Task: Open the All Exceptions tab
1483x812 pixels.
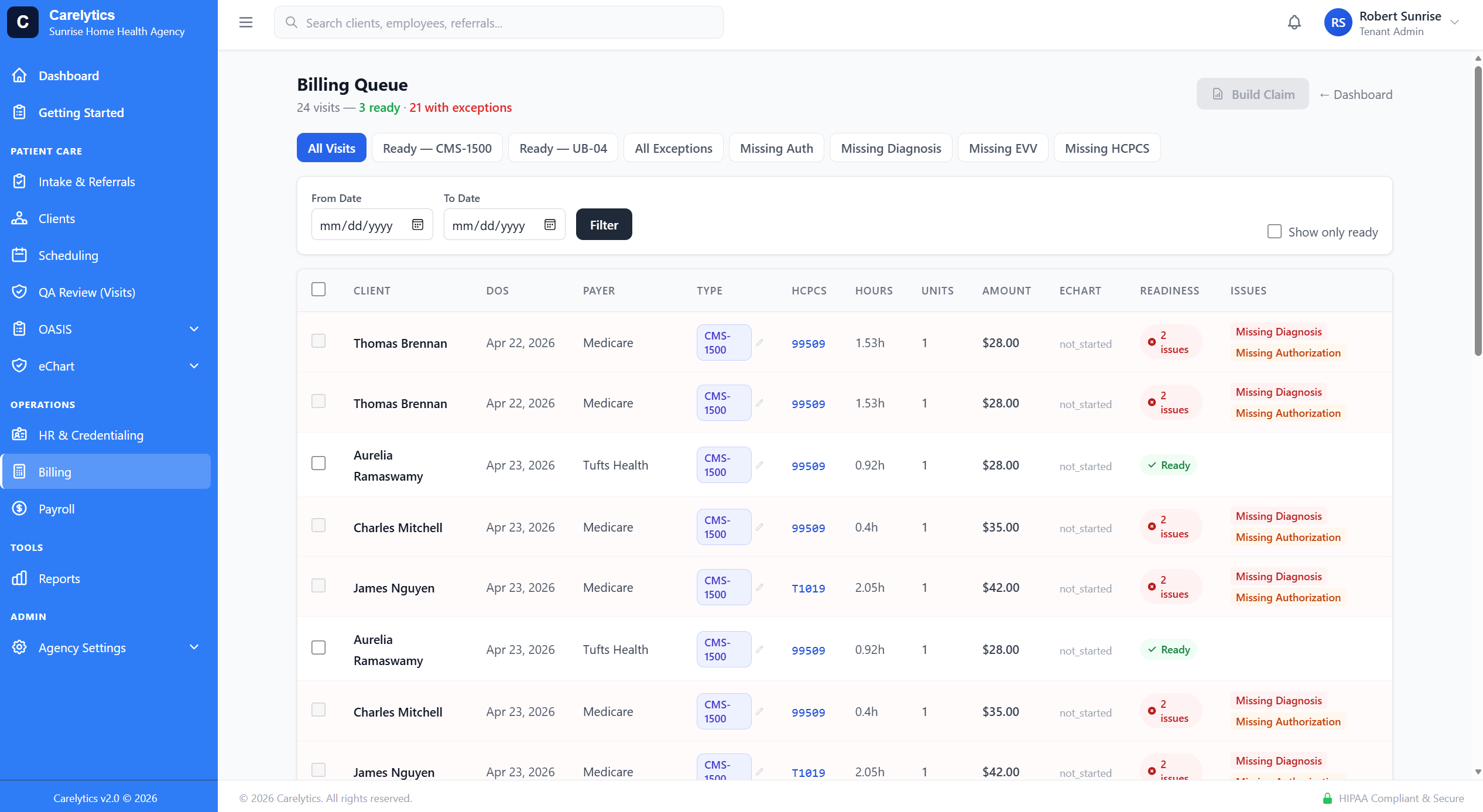Action: click(673, 148)
